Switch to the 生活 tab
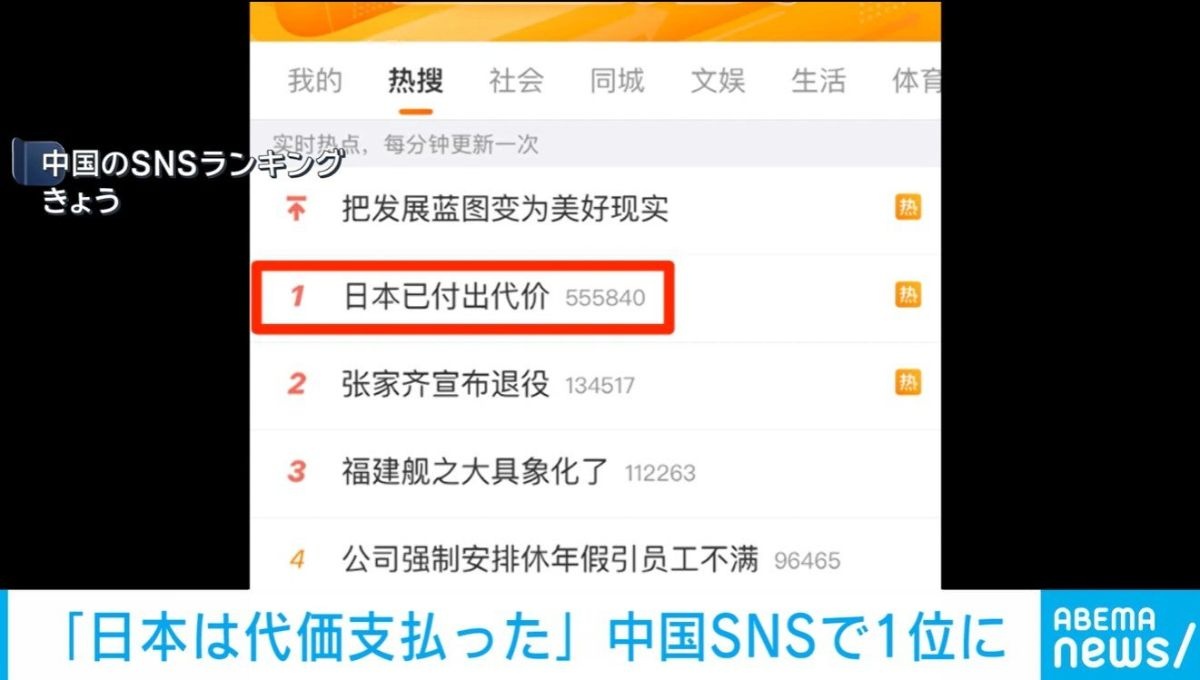Image resolution: width=1200 pixels, height=680 pixels. point(819,81)
